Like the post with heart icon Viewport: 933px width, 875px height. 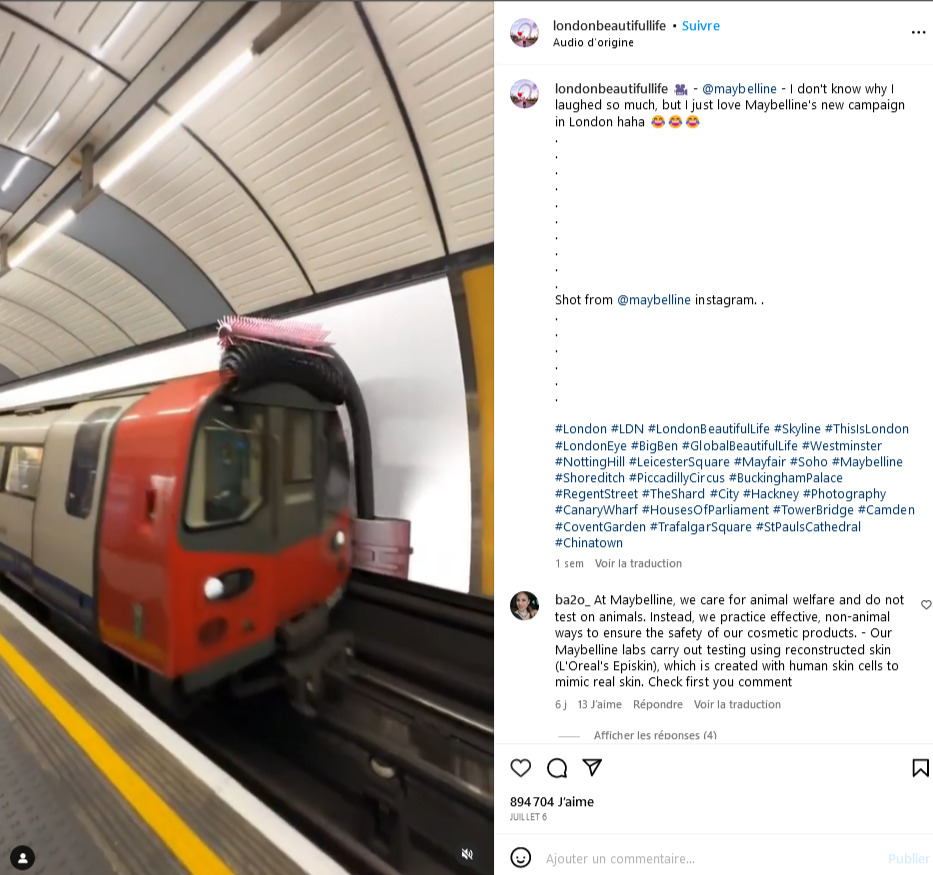tap(521, 768)
